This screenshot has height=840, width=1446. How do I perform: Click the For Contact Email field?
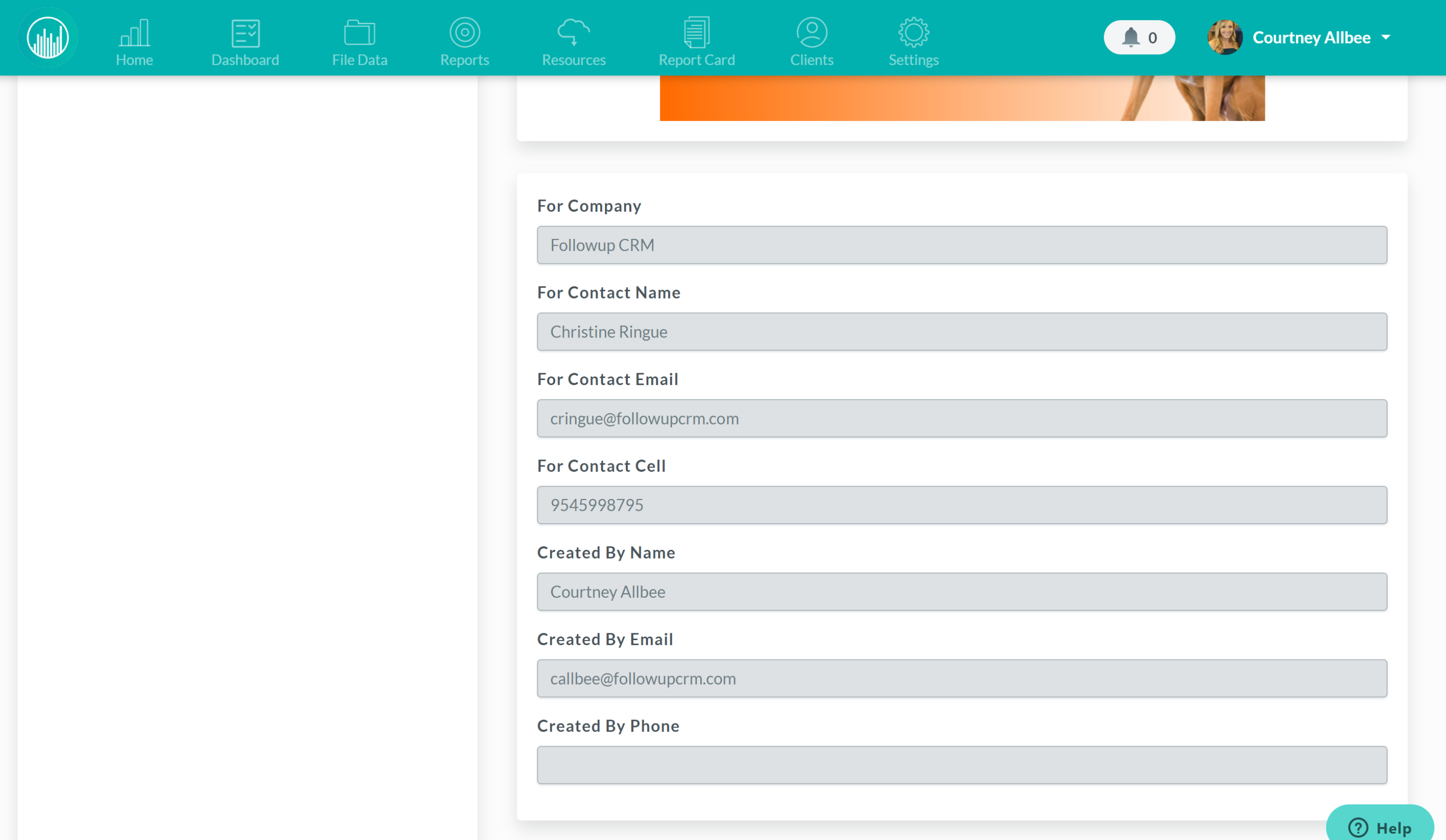click(962, 418)
